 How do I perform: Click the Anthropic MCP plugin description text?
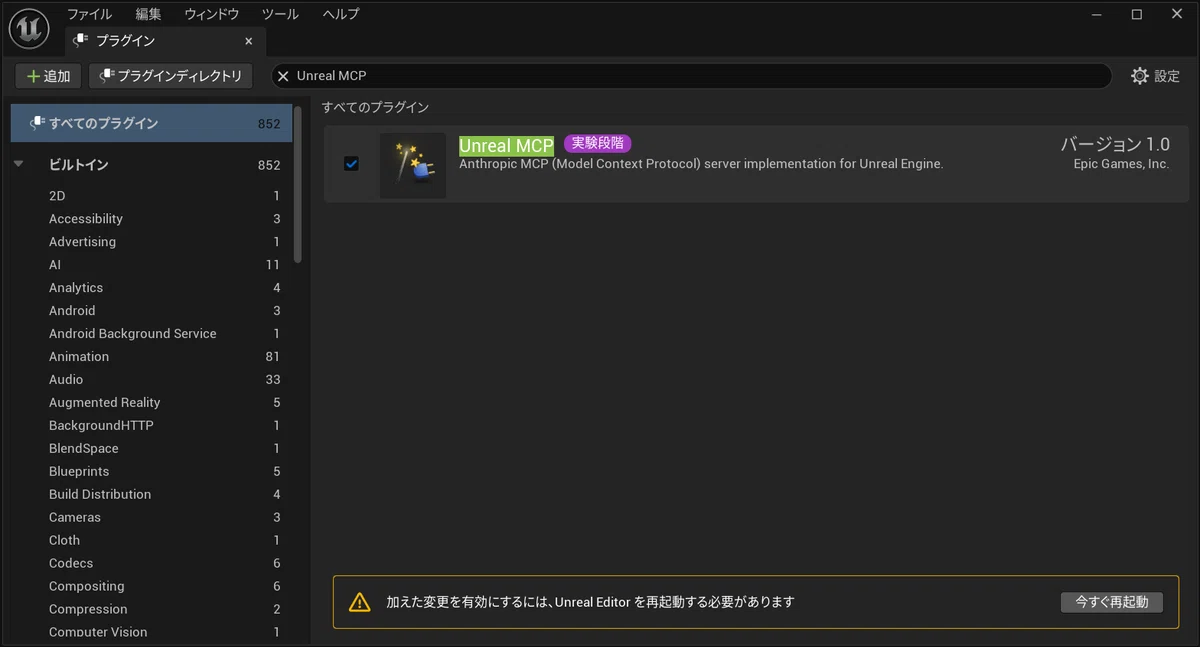(x=701, y=164)
